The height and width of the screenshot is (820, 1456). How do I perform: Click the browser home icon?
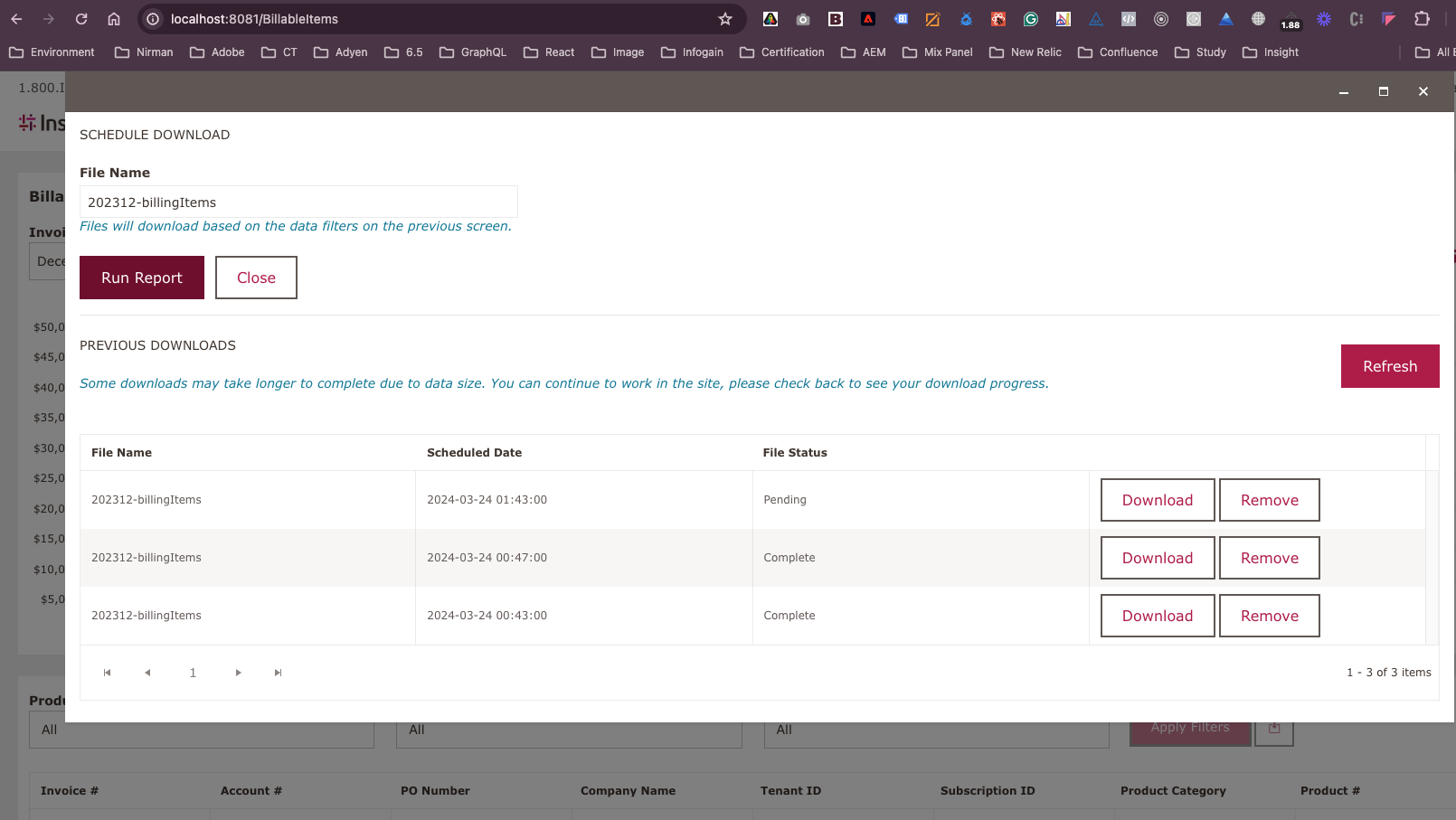pyautogui.click(x=114, y=18)
